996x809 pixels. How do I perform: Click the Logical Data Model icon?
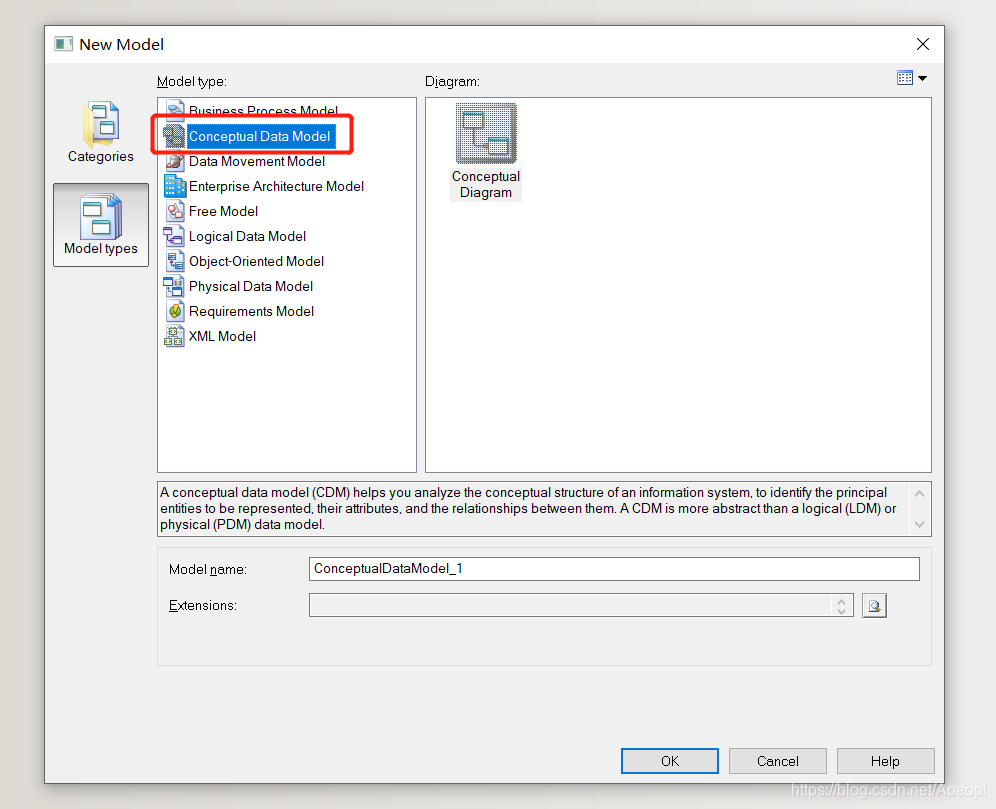(174, 236)
